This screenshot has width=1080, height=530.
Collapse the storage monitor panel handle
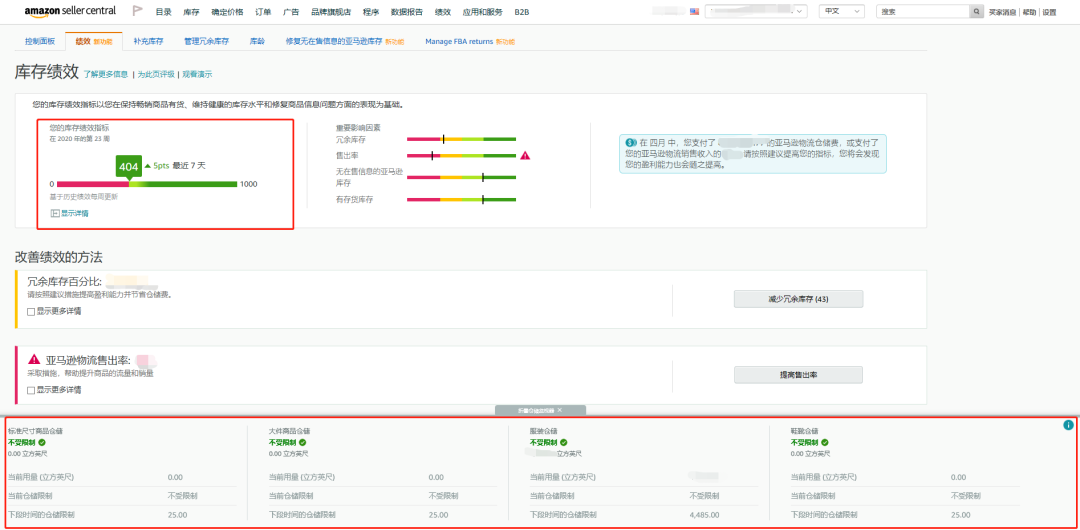tap(540, 410)
